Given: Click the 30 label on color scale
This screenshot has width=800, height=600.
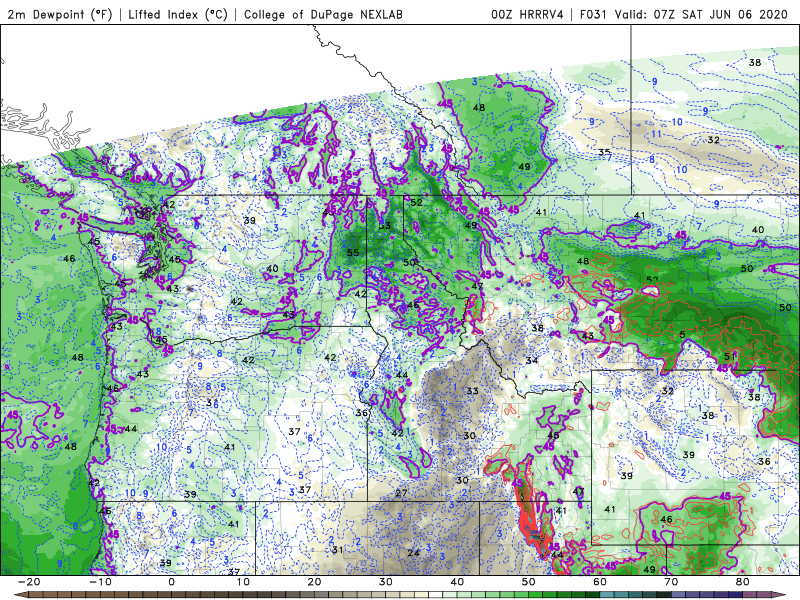Looking at the screenshot, I should pos(386,582).
